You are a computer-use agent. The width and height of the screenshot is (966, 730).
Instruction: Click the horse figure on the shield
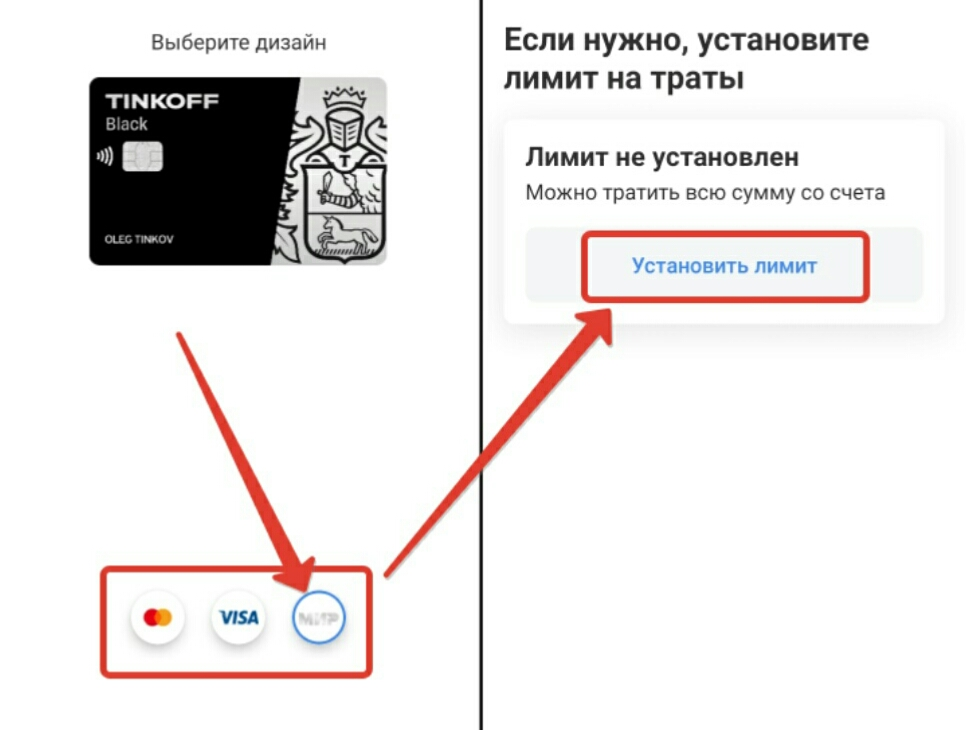click(345, 235)
